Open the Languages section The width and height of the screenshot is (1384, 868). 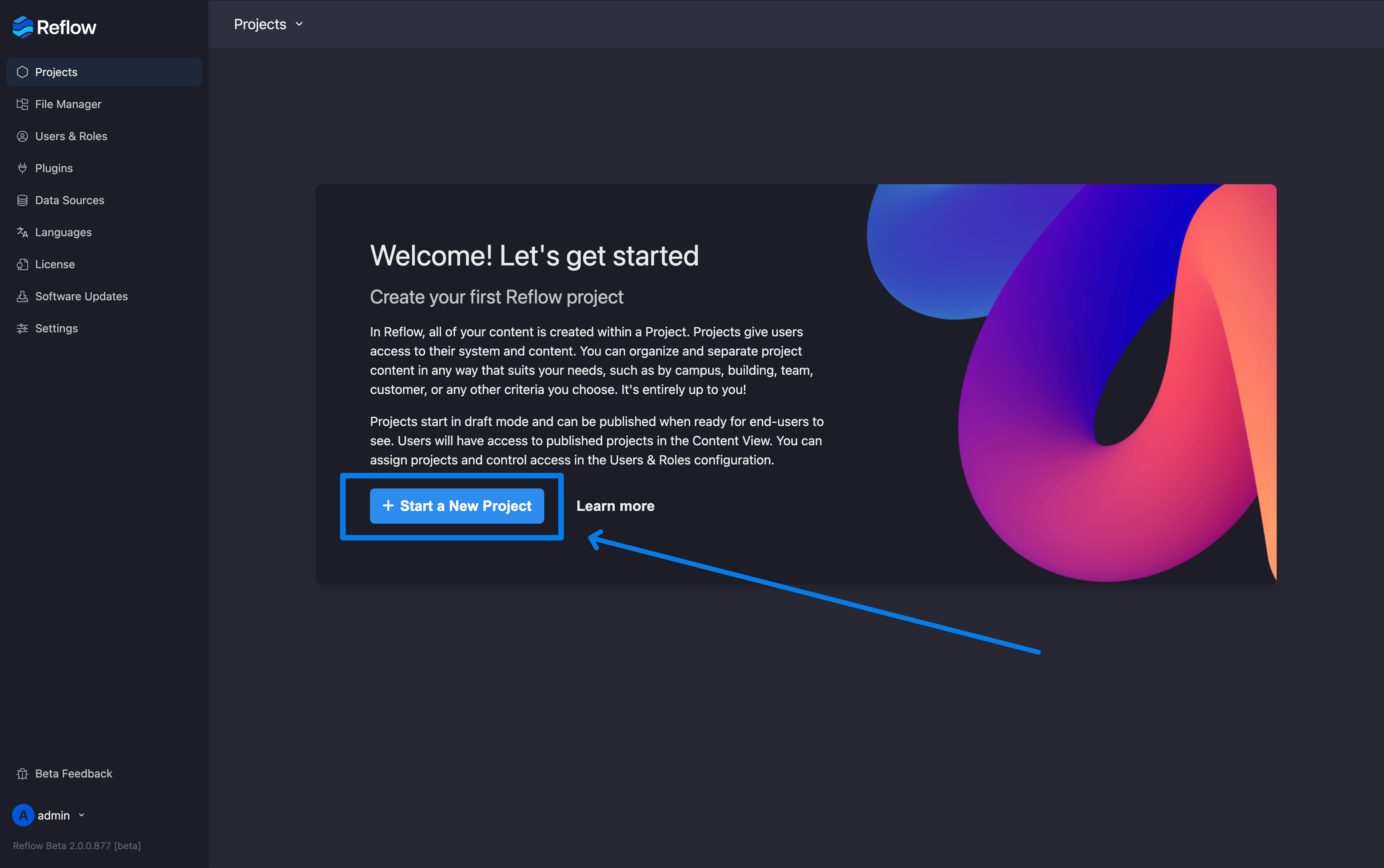point(104,232)
